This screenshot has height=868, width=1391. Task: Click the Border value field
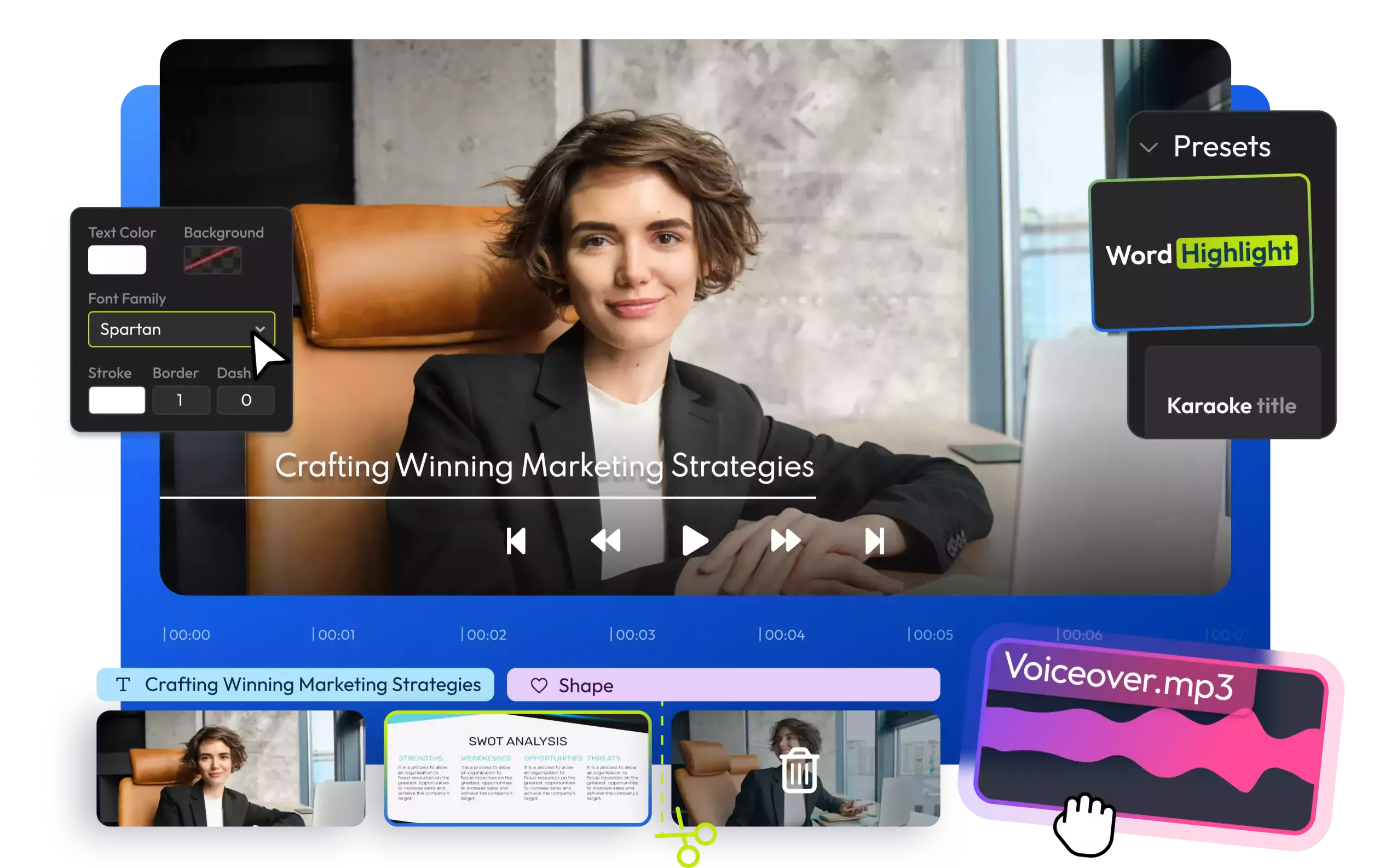pos(180,400)
